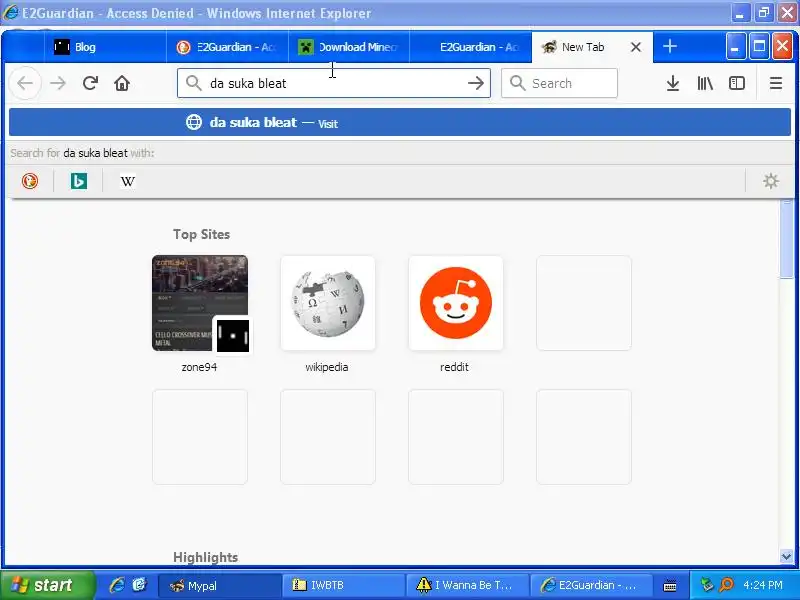Viewport: 800px width, 600px height.
Task: Click magnifier icon in Search box
Action: pos(517,83)
